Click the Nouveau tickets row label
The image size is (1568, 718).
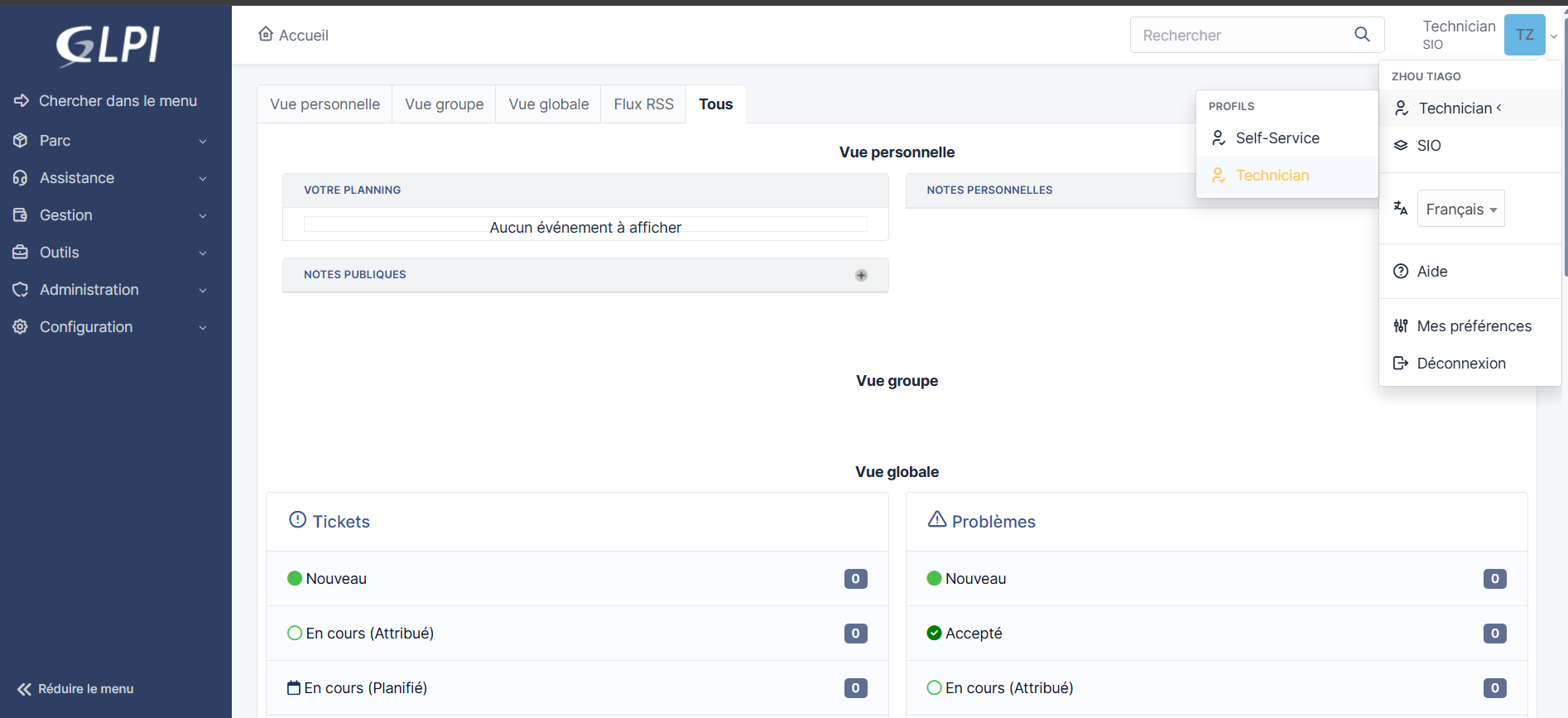coord(336,579)
